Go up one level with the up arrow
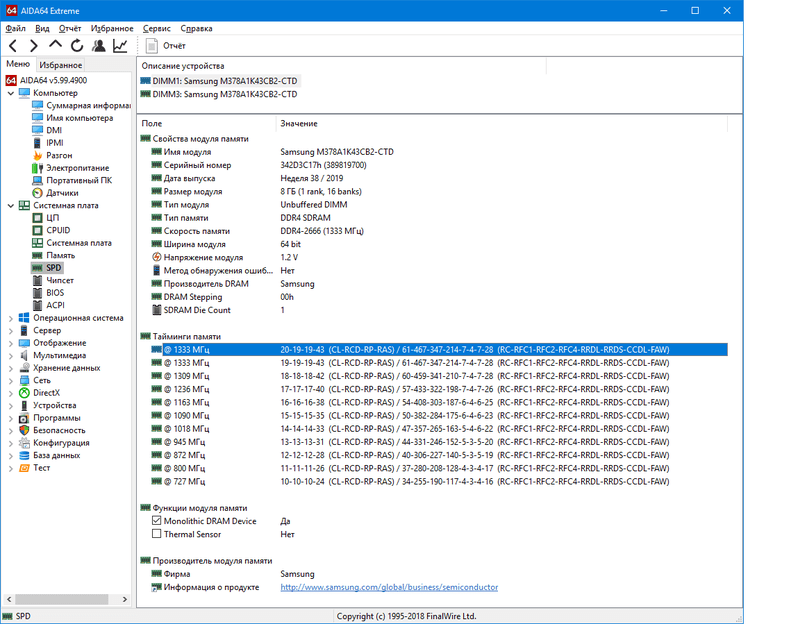The width and height of the screenshot is (800, 624). [x=55, y=45]
